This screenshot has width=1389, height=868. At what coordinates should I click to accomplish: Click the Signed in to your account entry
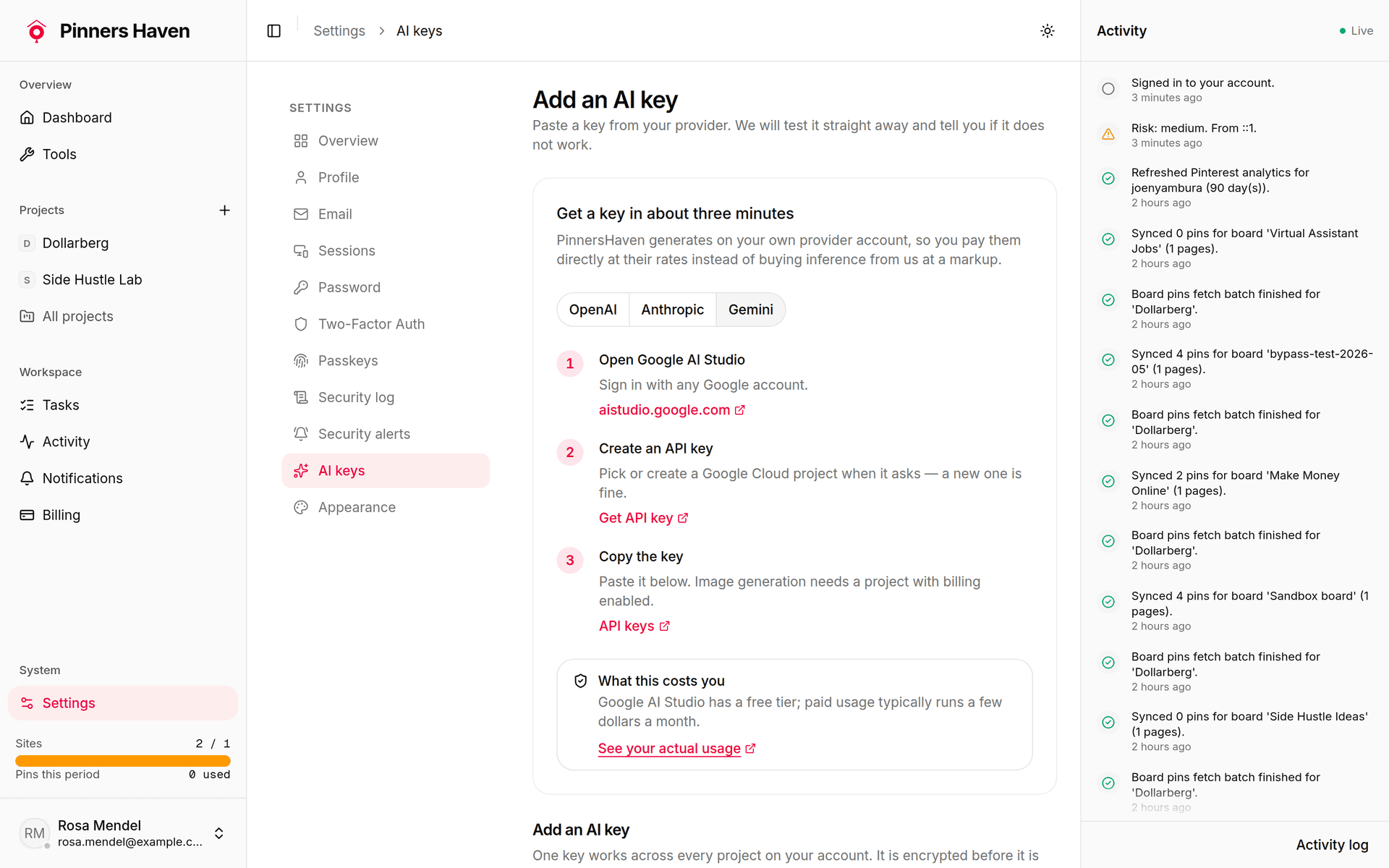1235,90
